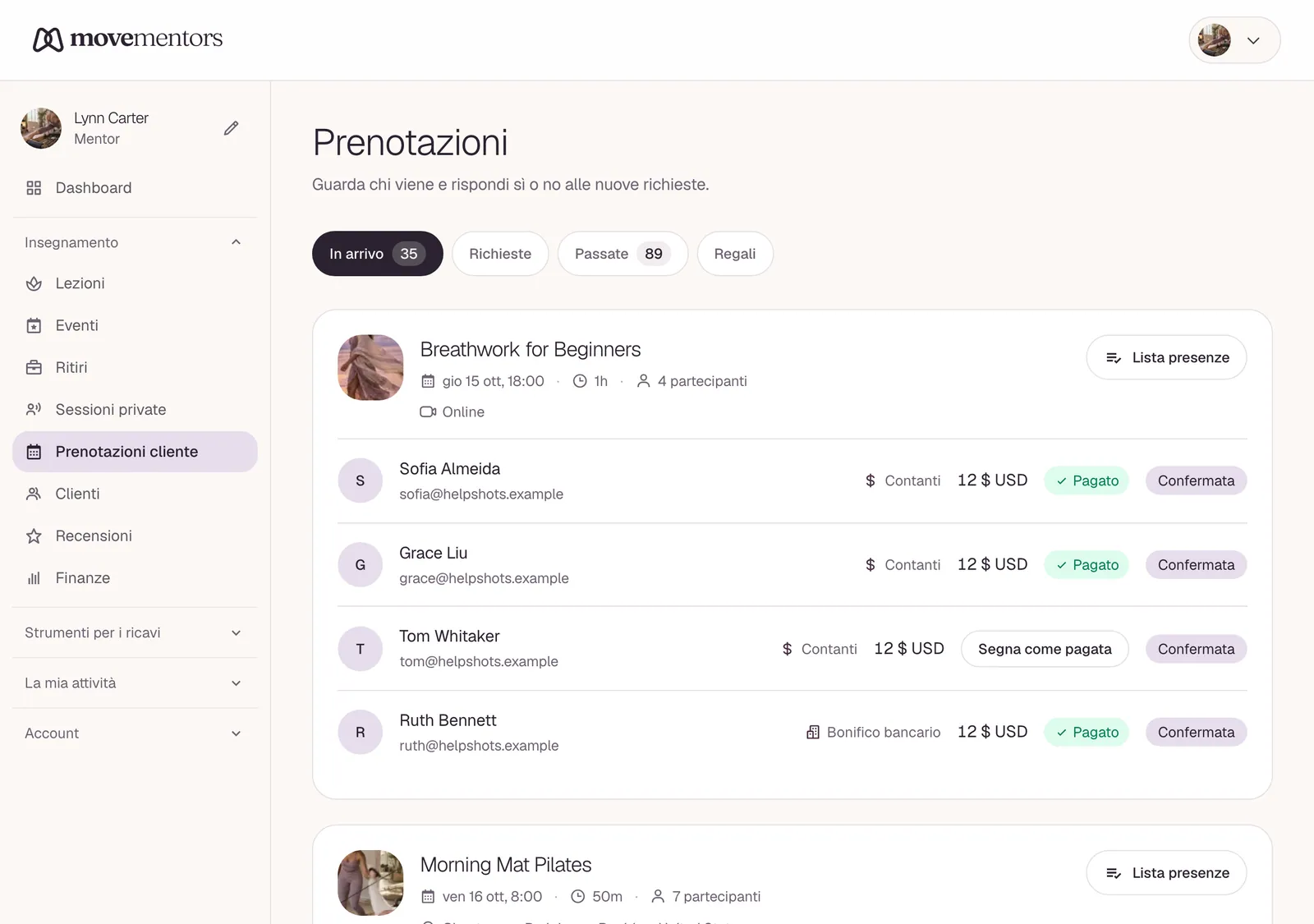1314x924 pixels.
Task: Click the Lezioni lotus icon
Action: pyautogui.click(x=34, y=283)
